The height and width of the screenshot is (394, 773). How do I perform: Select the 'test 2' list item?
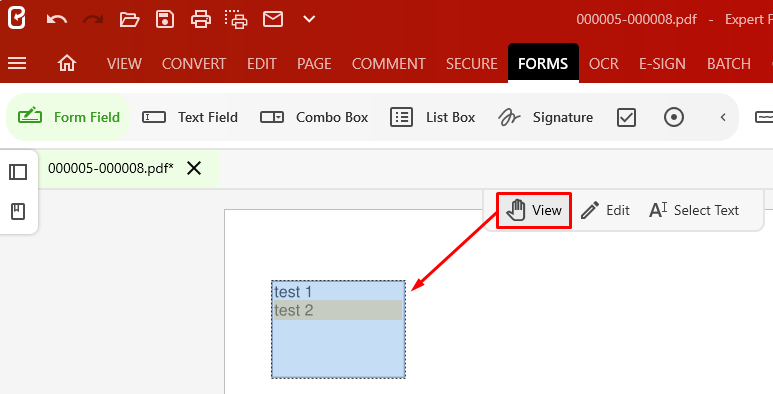[x=338, y=310]
